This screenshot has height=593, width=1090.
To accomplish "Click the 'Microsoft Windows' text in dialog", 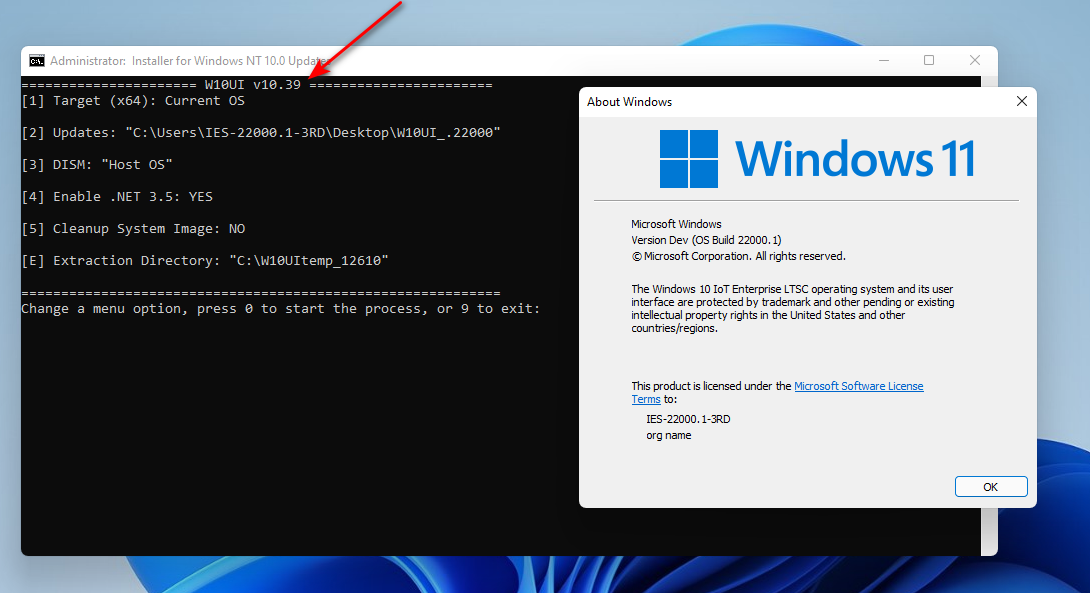I will 676,225.
